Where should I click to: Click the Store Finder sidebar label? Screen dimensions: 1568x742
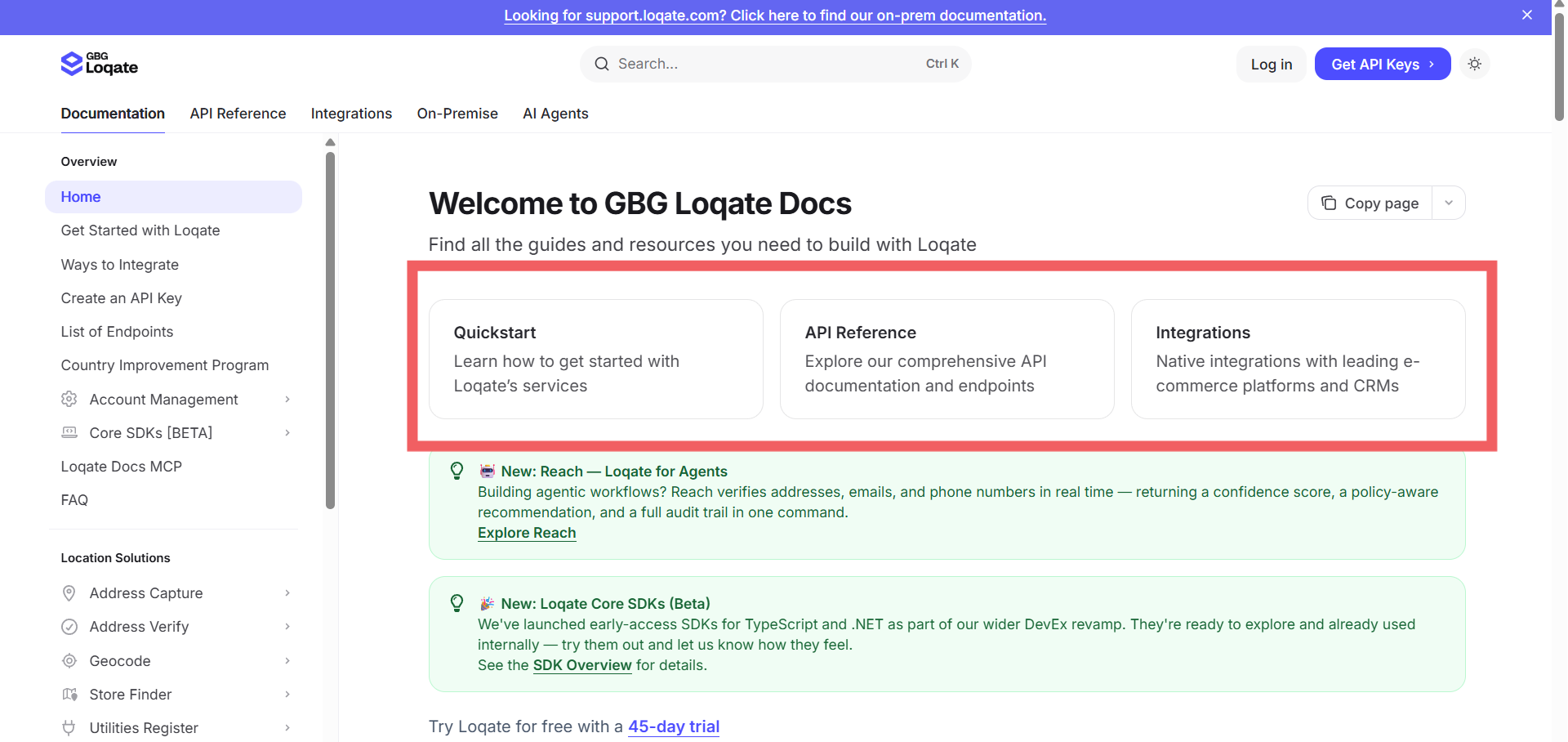pos(131,695)
